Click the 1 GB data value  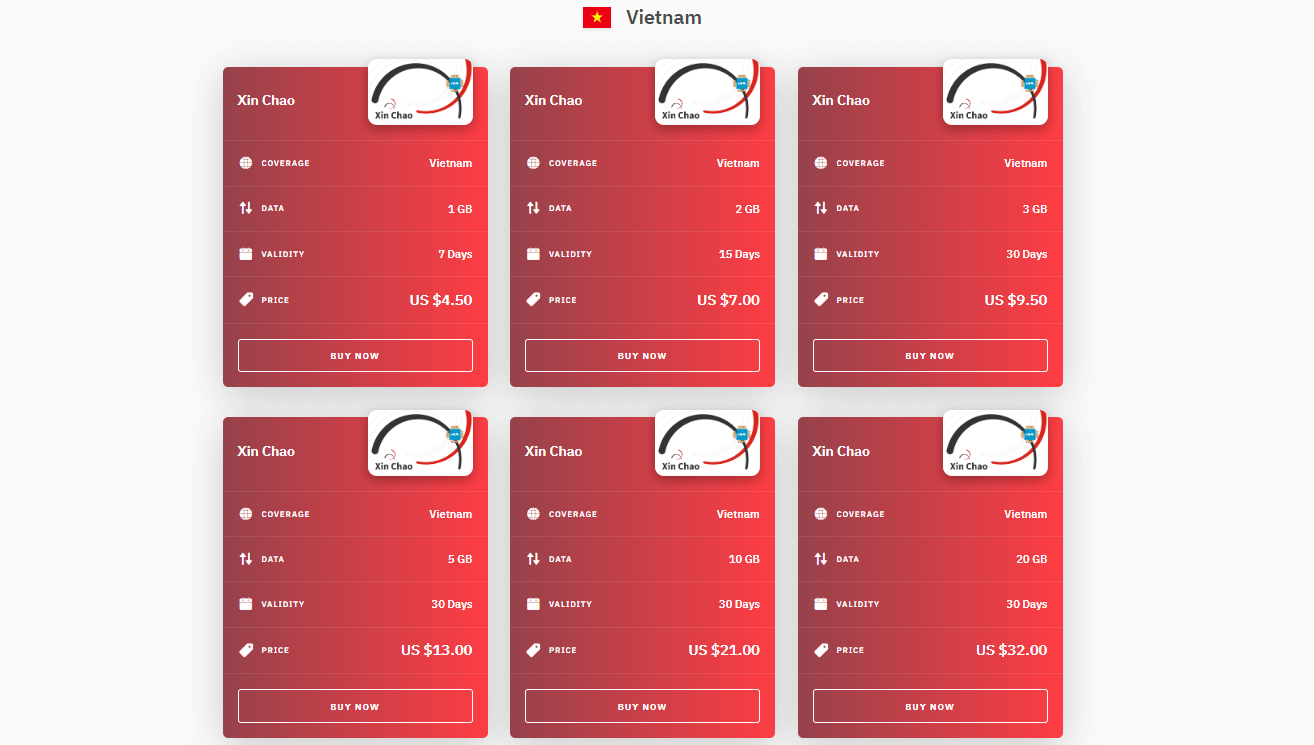click(x=460, y=209)
